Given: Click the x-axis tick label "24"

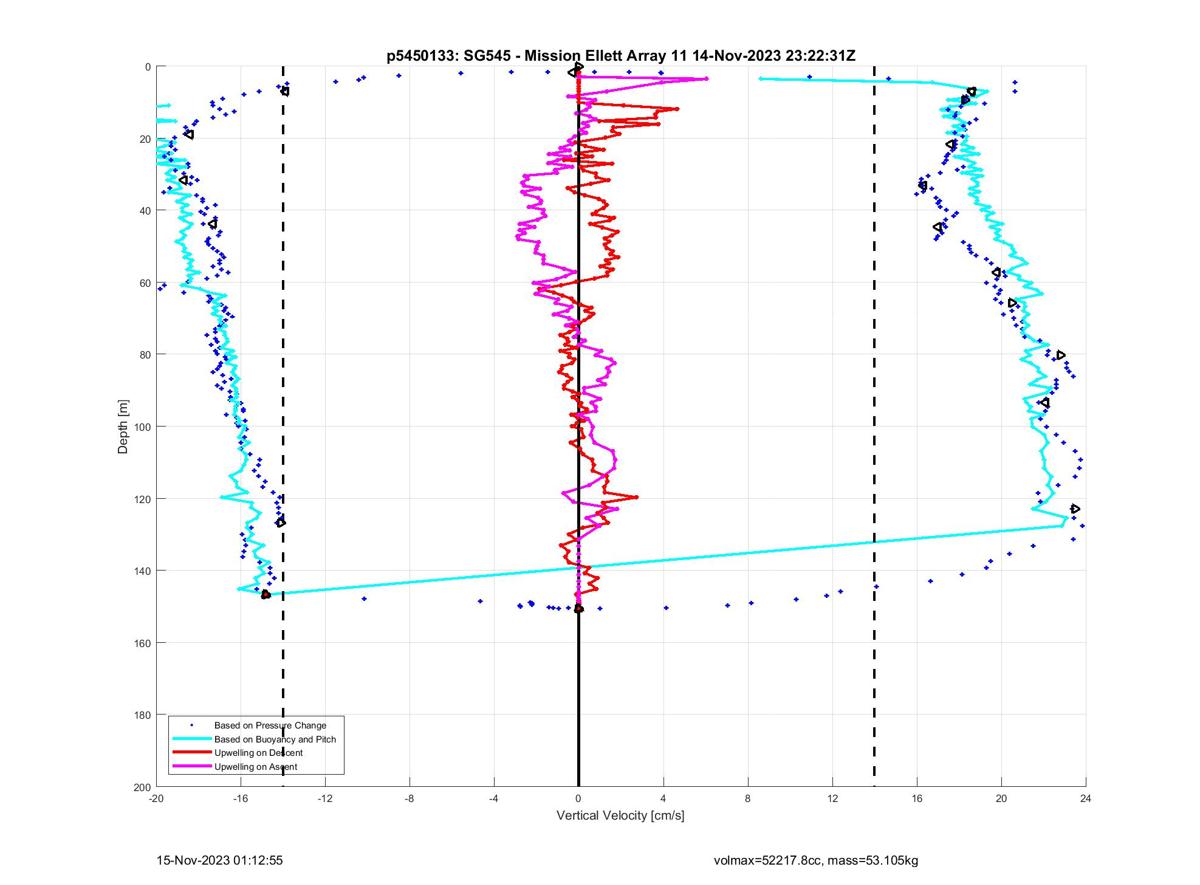Looking at the screenshot, I should click(x=1086, y=799).
